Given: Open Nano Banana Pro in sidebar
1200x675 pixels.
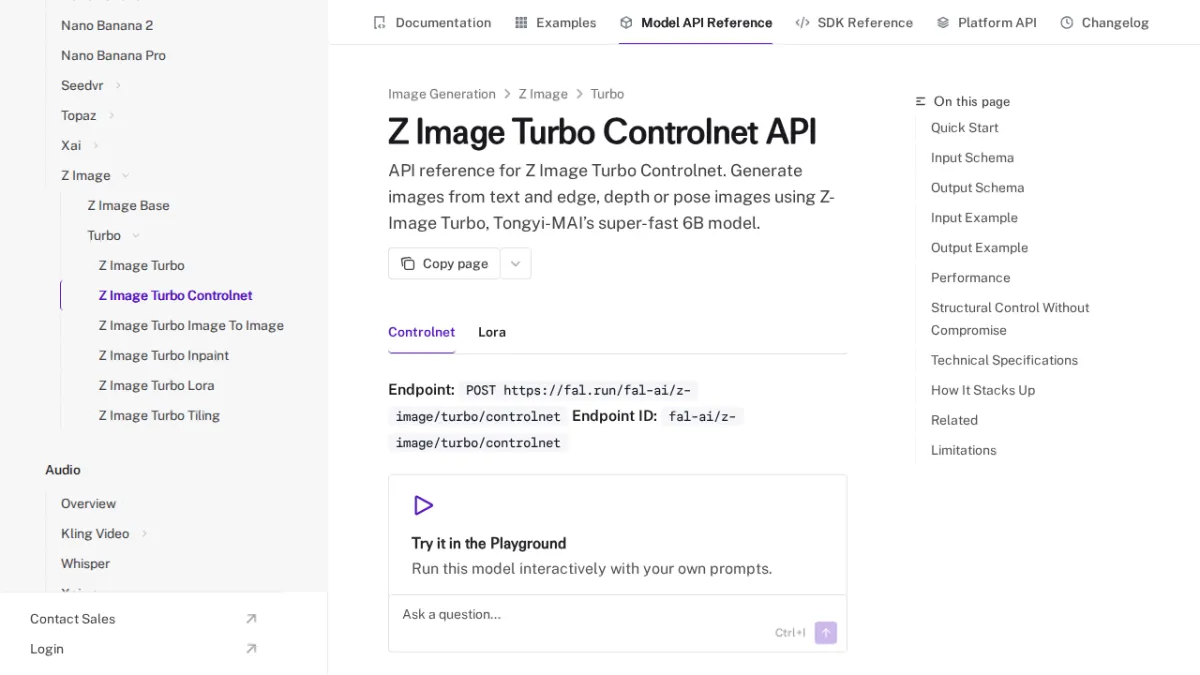Looking at the screenshot, I should click(113, 55).
